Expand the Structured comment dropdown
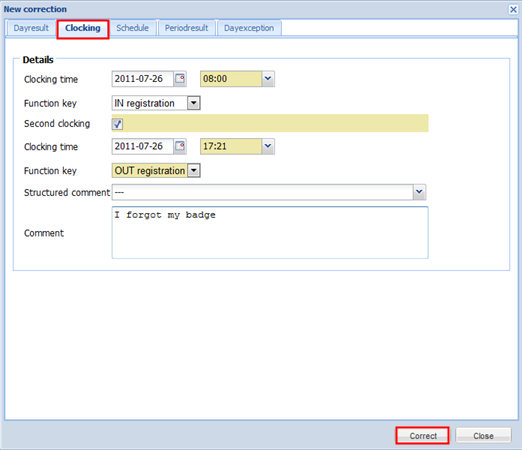 pyautogui.click(x=419, y=192)
